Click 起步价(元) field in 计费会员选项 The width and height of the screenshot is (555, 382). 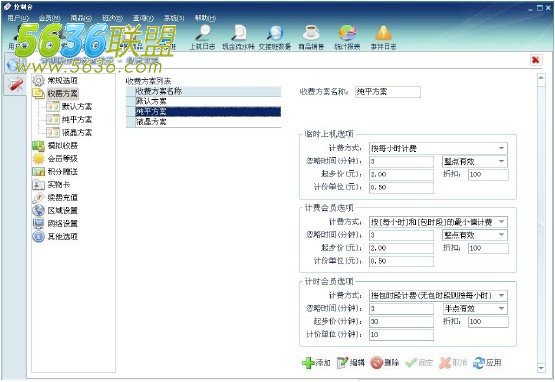[x=401, y=248]
